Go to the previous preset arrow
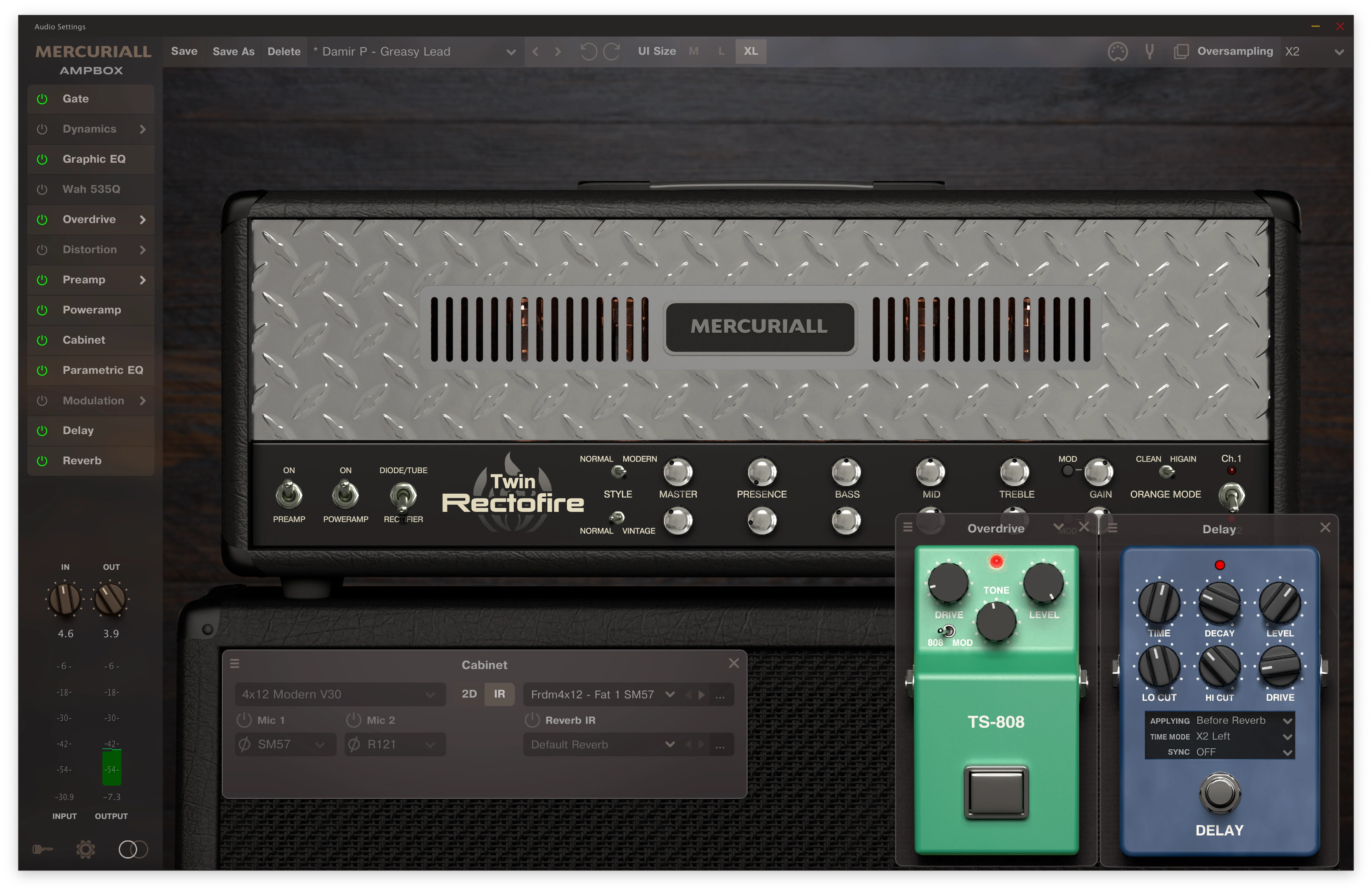 point(536,51)
